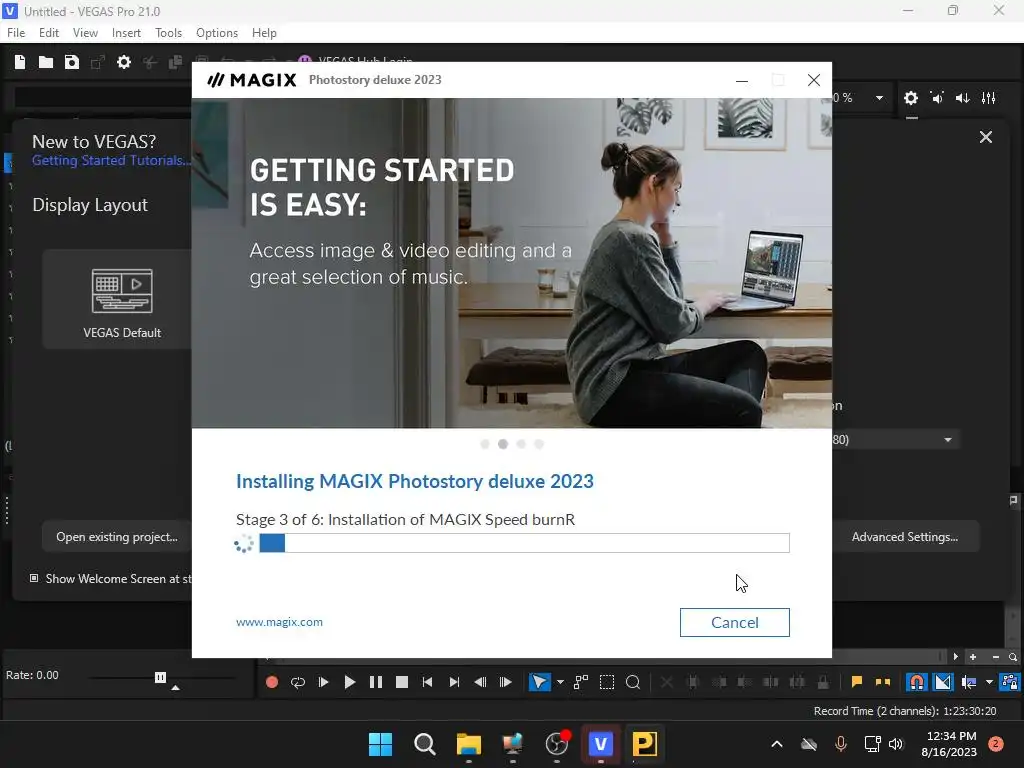This screenshot has height=768, width=1024.
Task: Click the Play button in transport bar
Action: pyautogui.click(x=349, y=682)
